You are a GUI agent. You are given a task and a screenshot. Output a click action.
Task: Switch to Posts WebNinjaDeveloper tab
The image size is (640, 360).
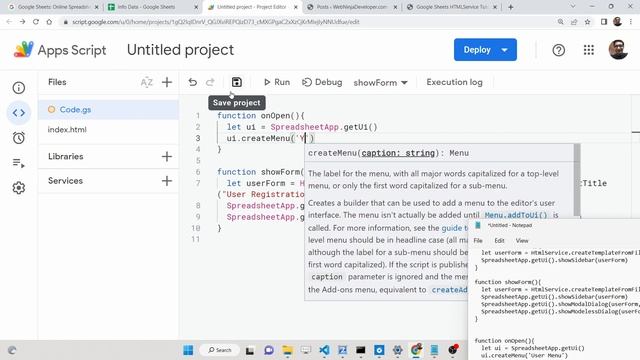(351, 7)
